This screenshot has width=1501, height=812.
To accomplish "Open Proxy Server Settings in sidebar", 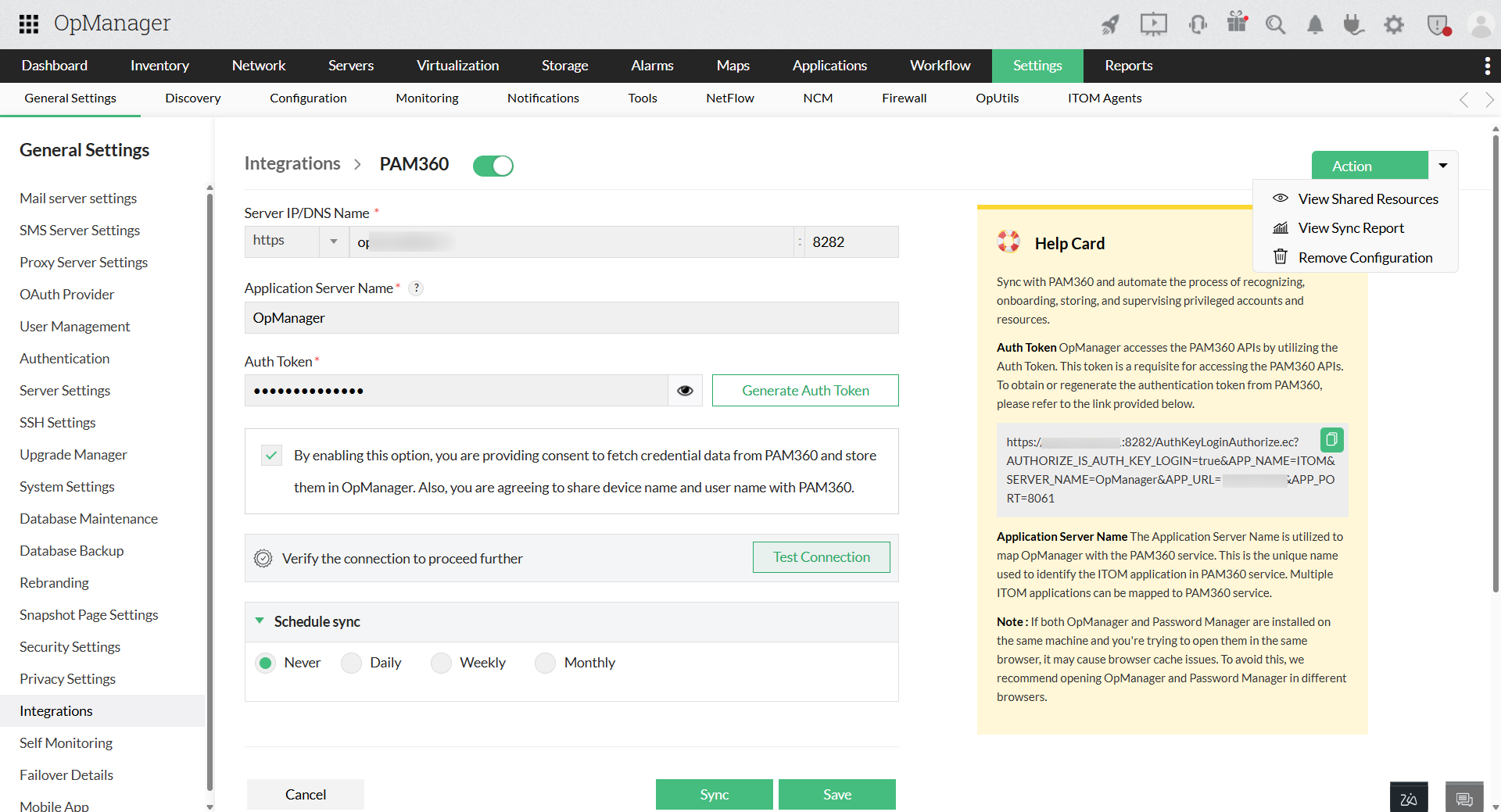I will click(84, 263).
